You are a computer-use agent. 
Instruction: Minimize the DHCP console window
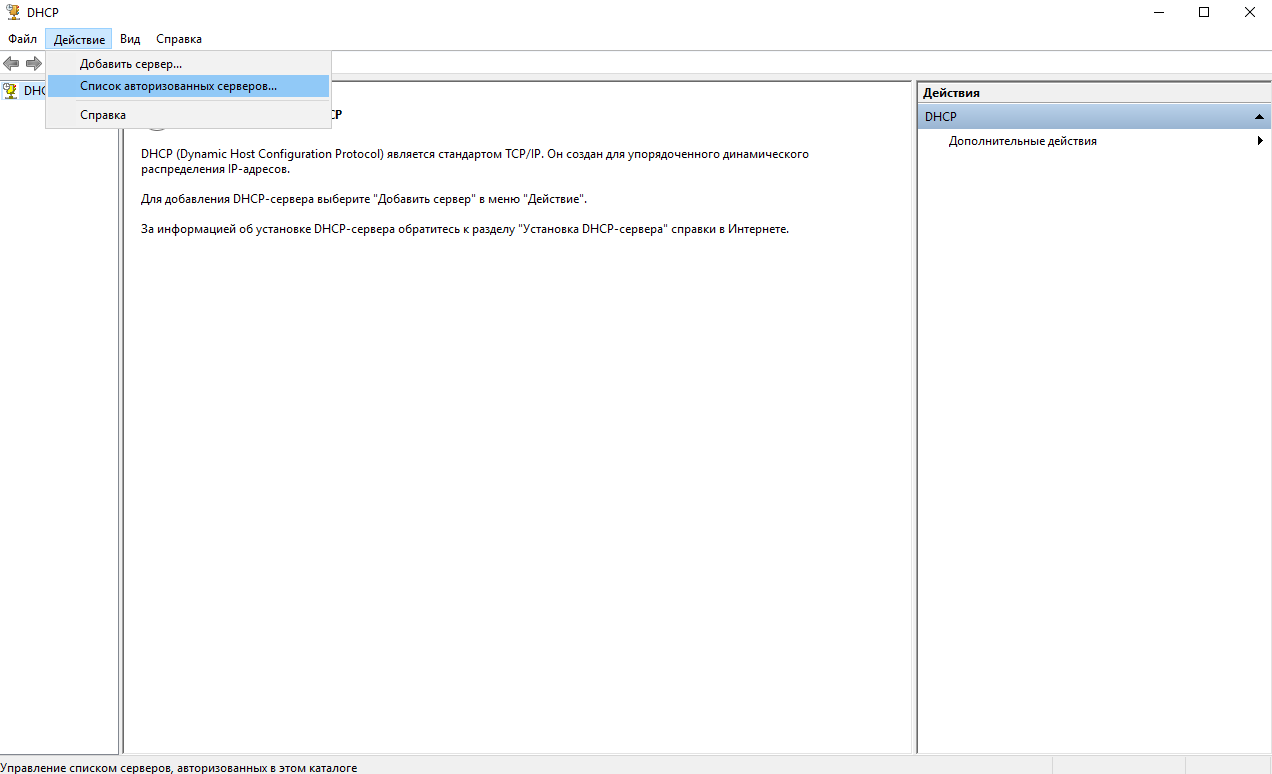1158,12
